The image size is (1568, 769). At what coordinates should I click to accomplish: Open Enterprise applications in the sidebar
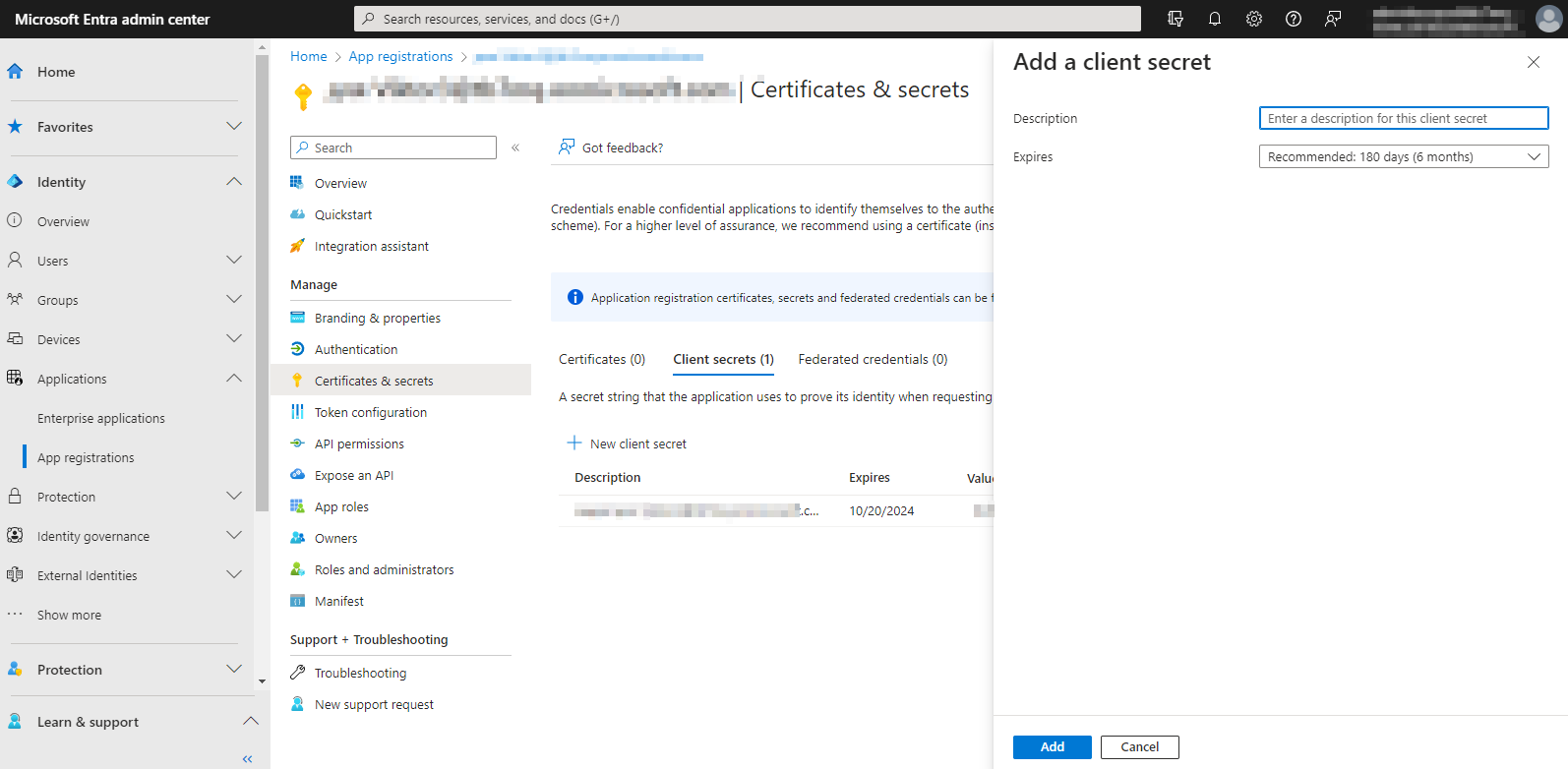101,418
